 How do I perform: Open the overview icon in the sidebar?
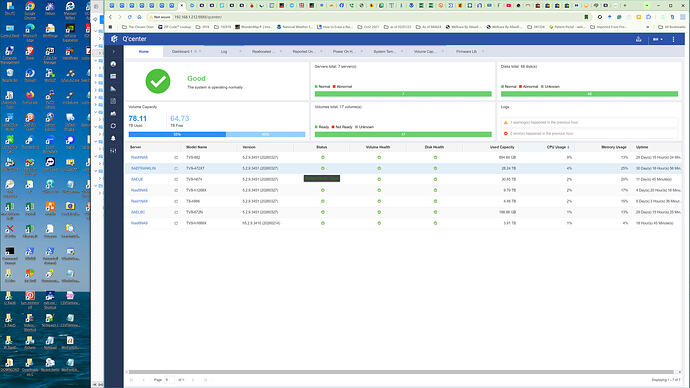click(x=114, y=64)
